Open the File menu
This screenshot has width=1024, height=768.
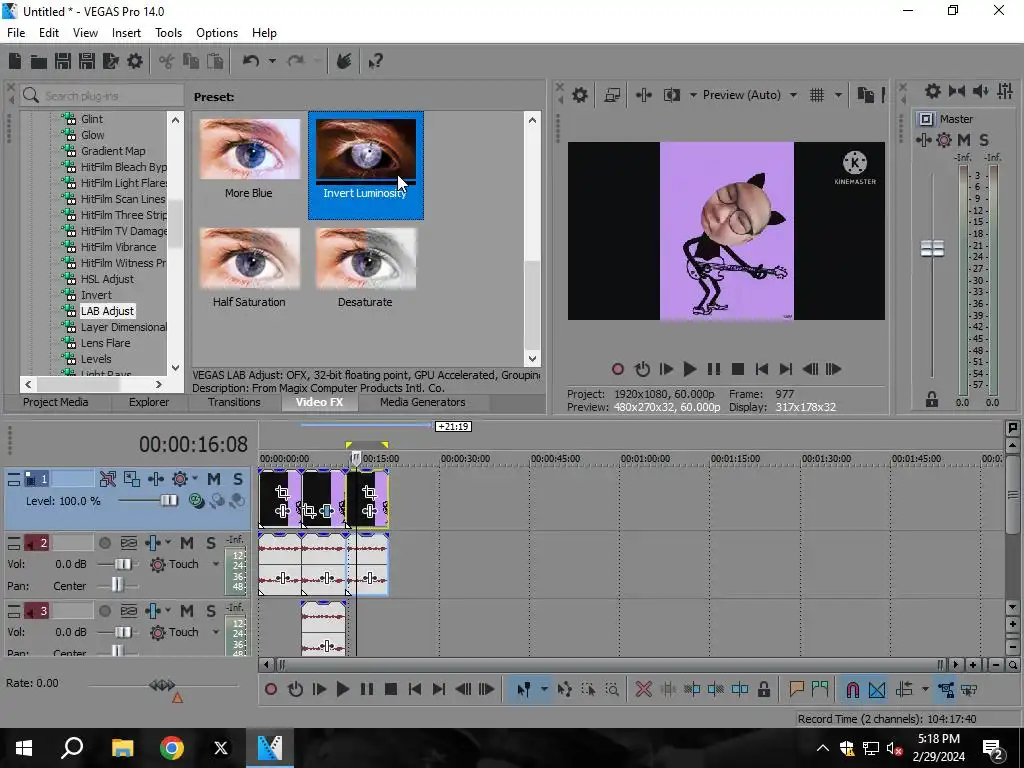coord(16,33)
